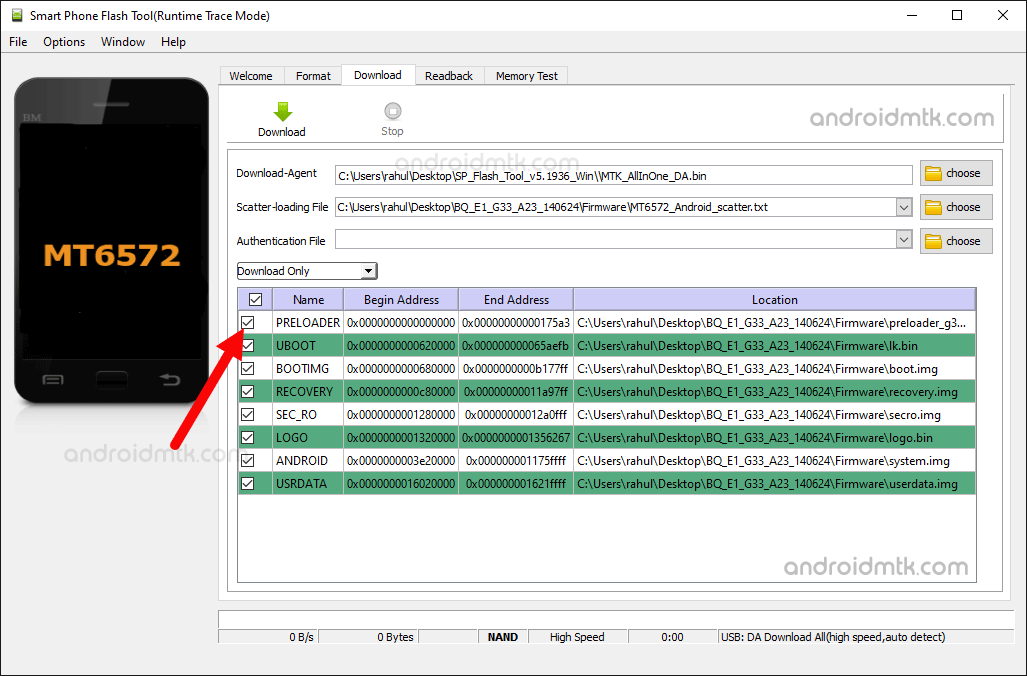Uncheck the SEC_RO checkbox
Viewport: 1027px width, 676px height.
248,414
